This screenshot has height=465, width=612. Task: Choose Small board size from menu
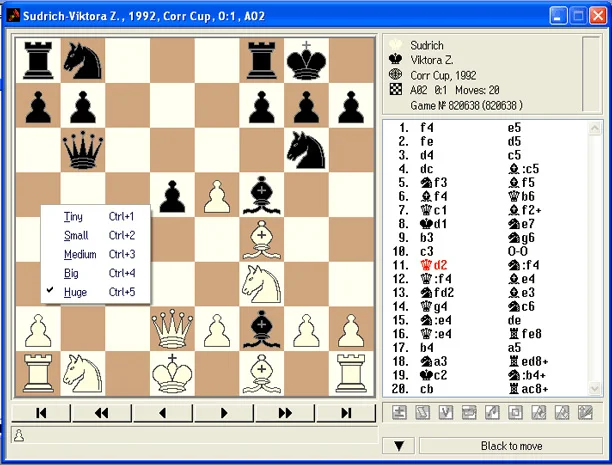(96, 235)
